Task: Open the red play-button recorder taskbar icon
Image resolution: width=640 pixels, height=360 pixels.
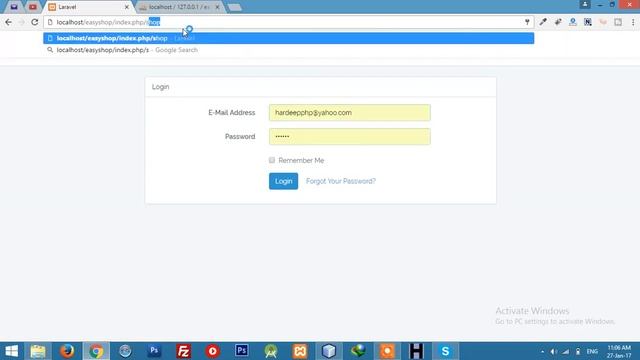Action: (213, 351)
